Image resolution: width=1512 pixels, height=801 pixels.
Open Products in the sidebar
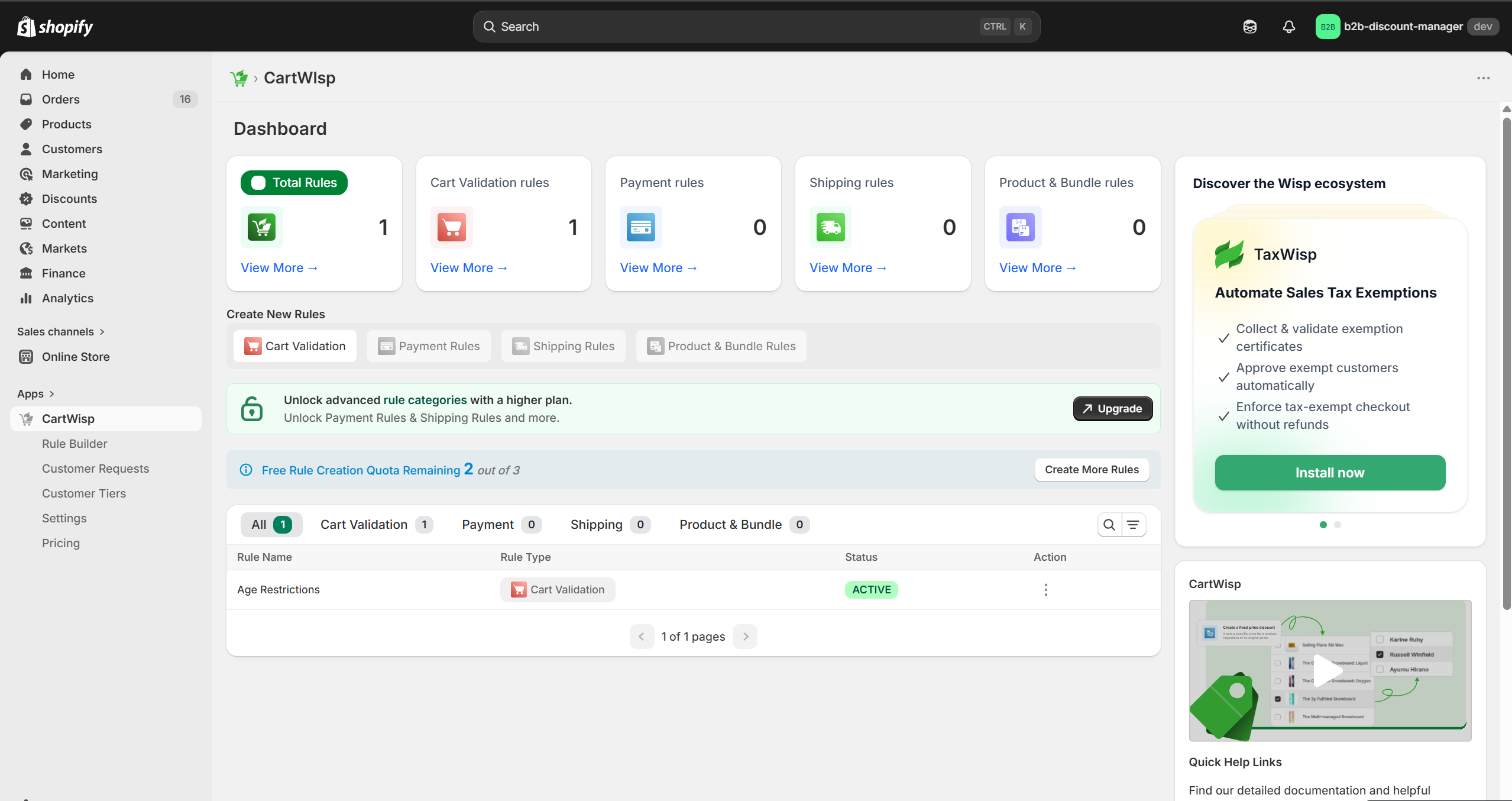pyautogui.click(x=106, y=124)
